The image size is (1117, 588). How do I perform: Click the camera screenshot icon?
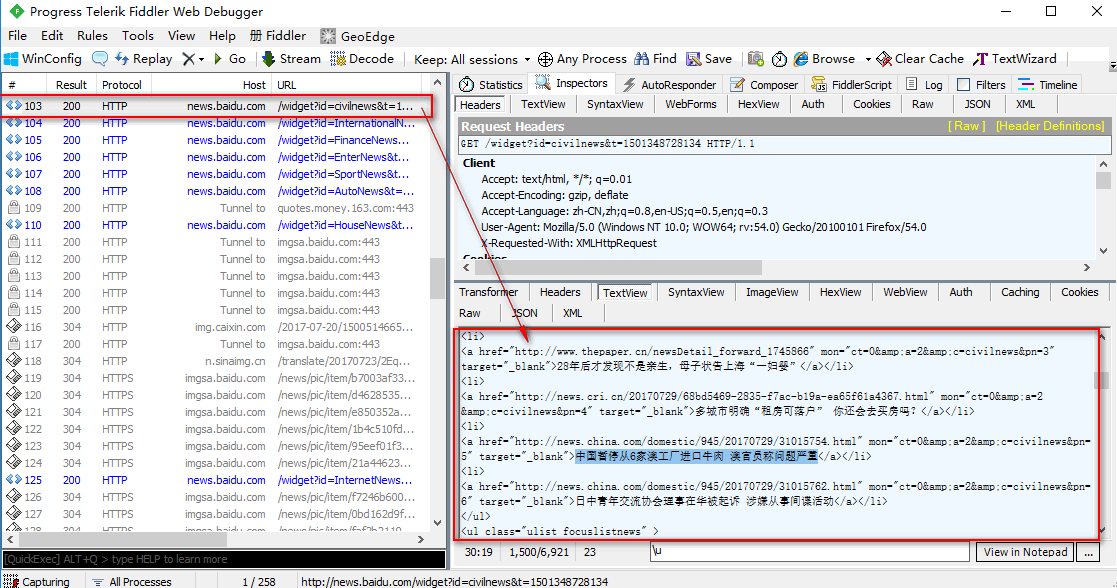pos(756,59)
